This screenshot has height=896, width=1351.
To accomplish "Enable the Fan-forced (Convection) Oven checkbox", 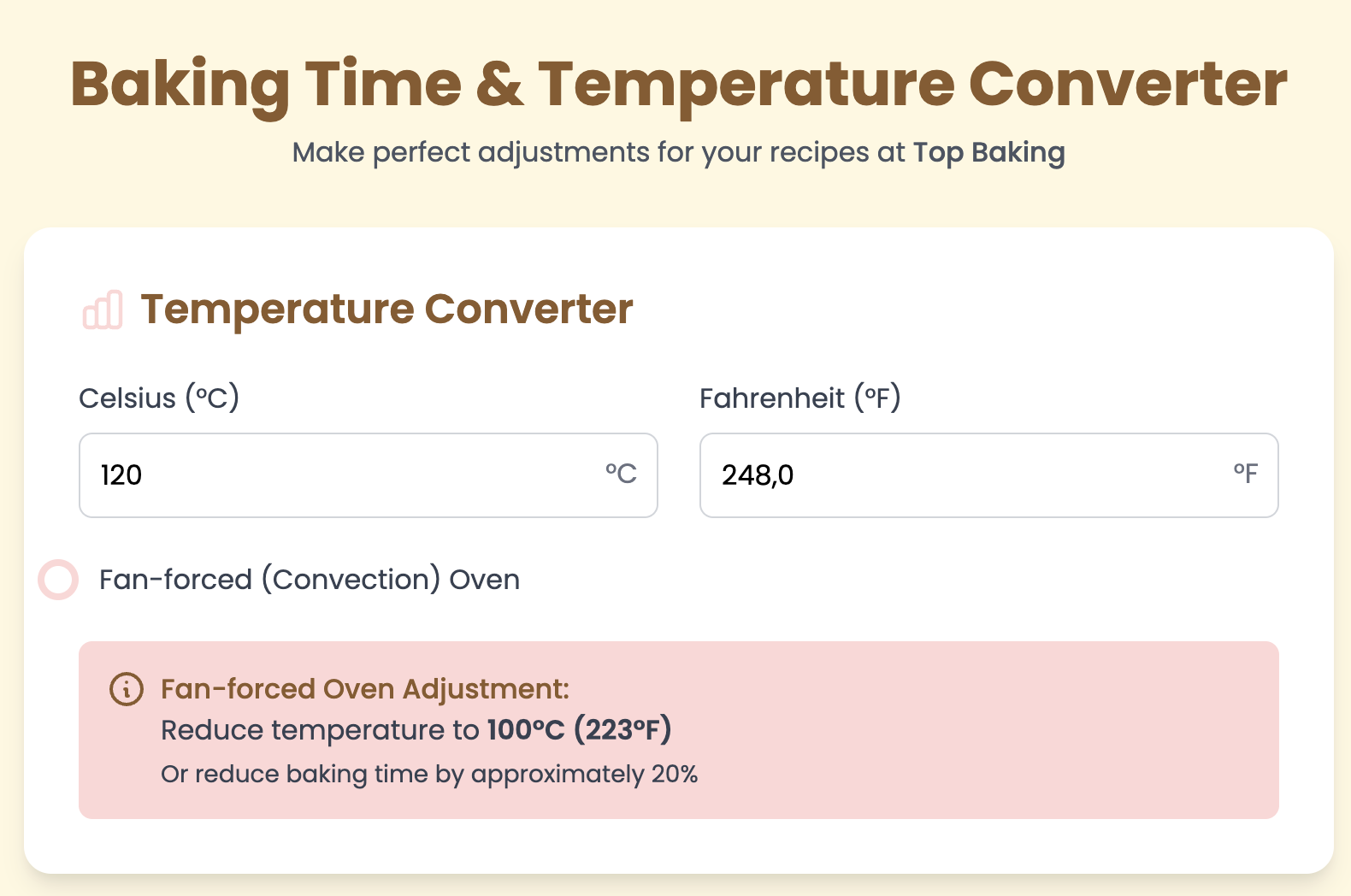I will coord(58,580).
